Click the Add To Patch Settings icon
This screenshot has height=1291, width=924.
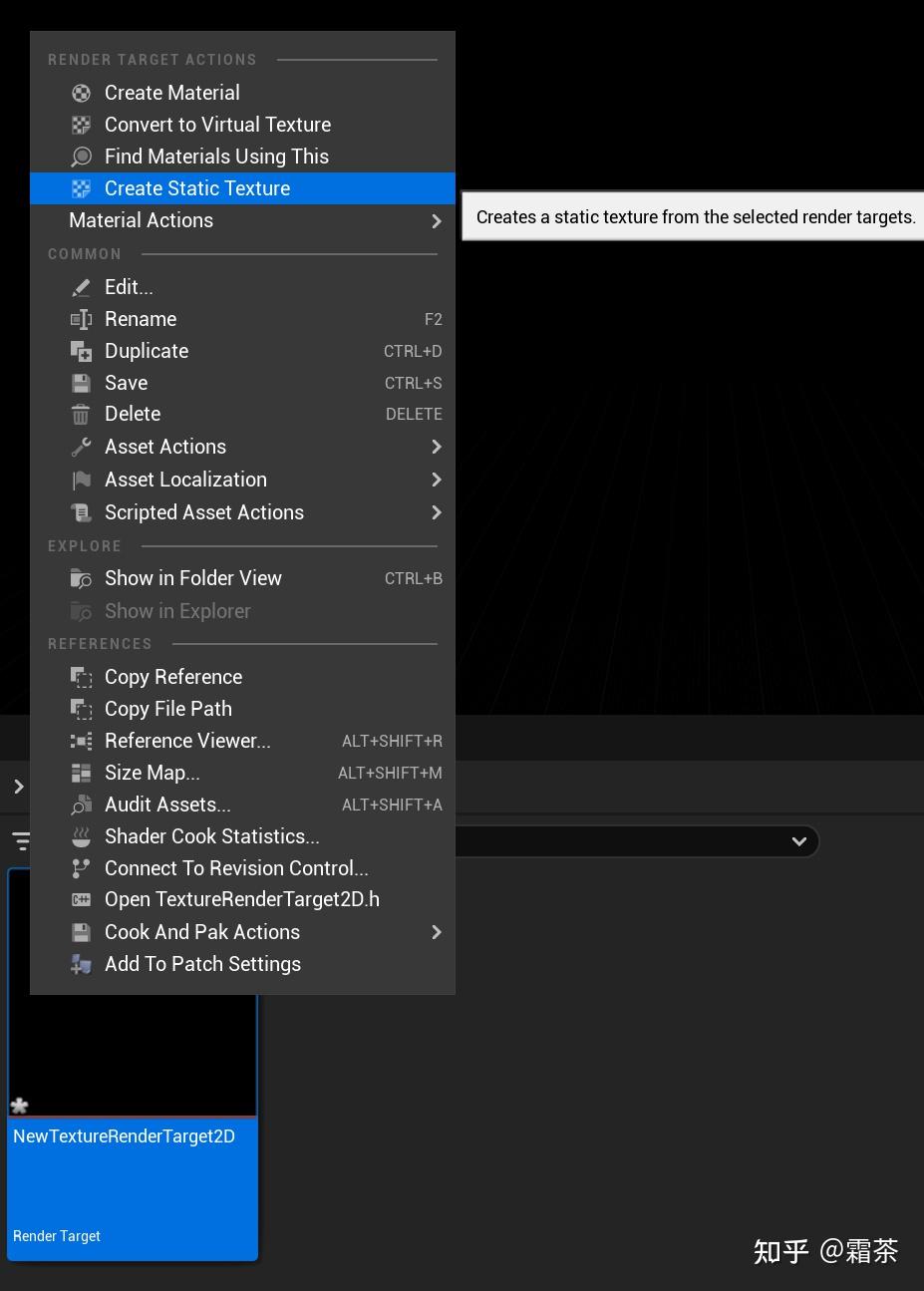81,964
